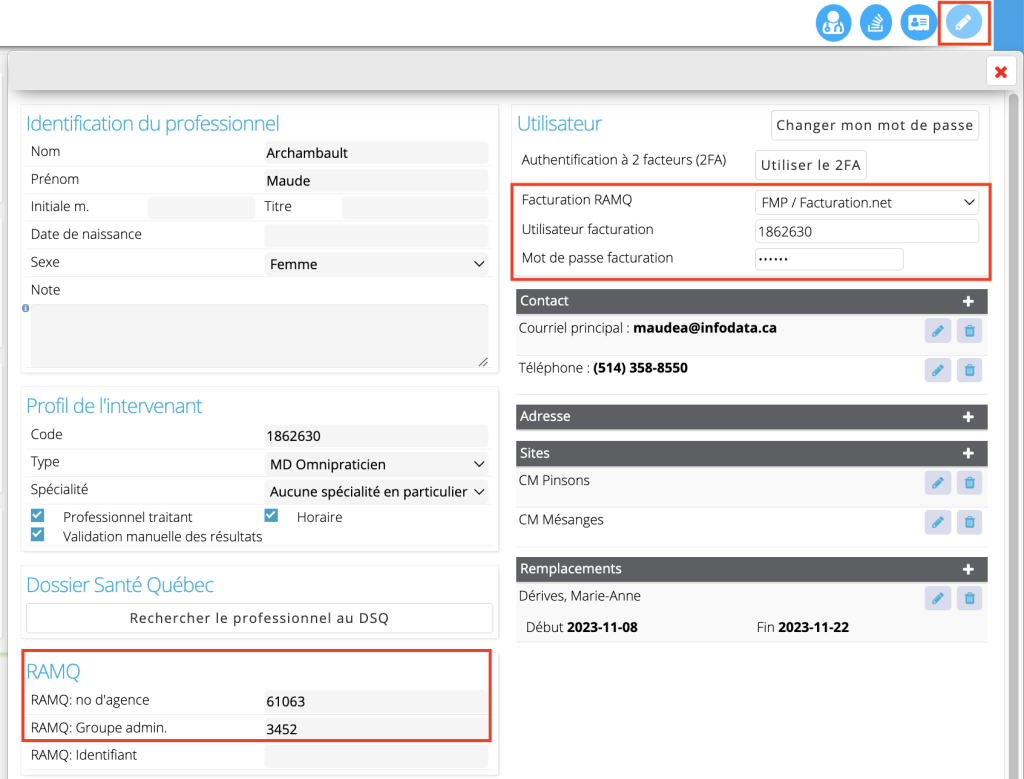Add a new Adresse entry
This screenshot has width=1024, height=779.
click(x=968, y=417)
